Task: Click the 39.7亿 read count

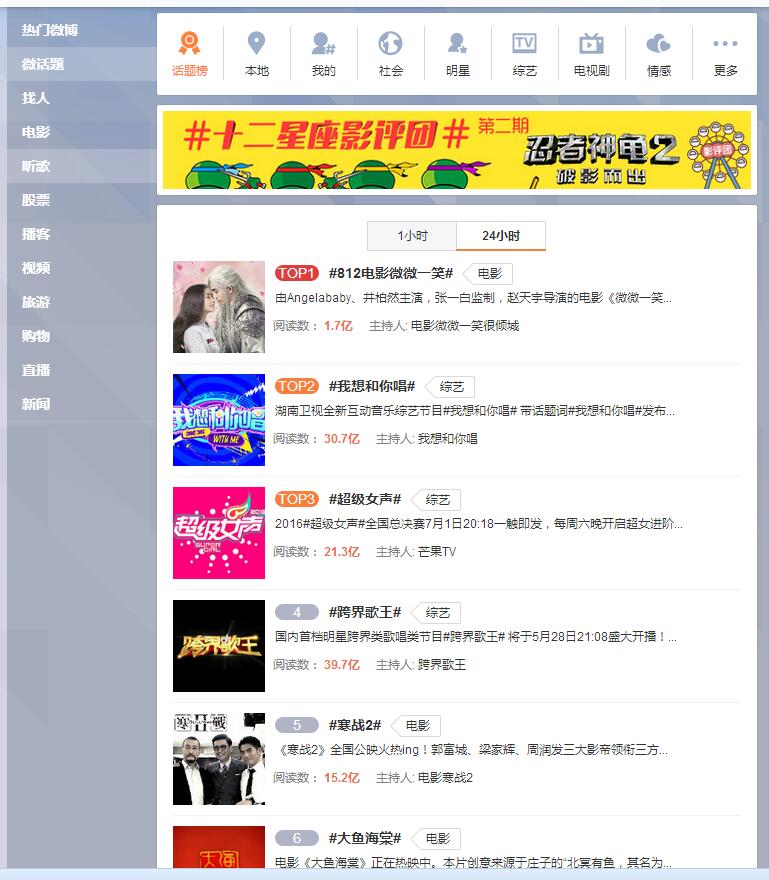Action: tap(341, 665)
